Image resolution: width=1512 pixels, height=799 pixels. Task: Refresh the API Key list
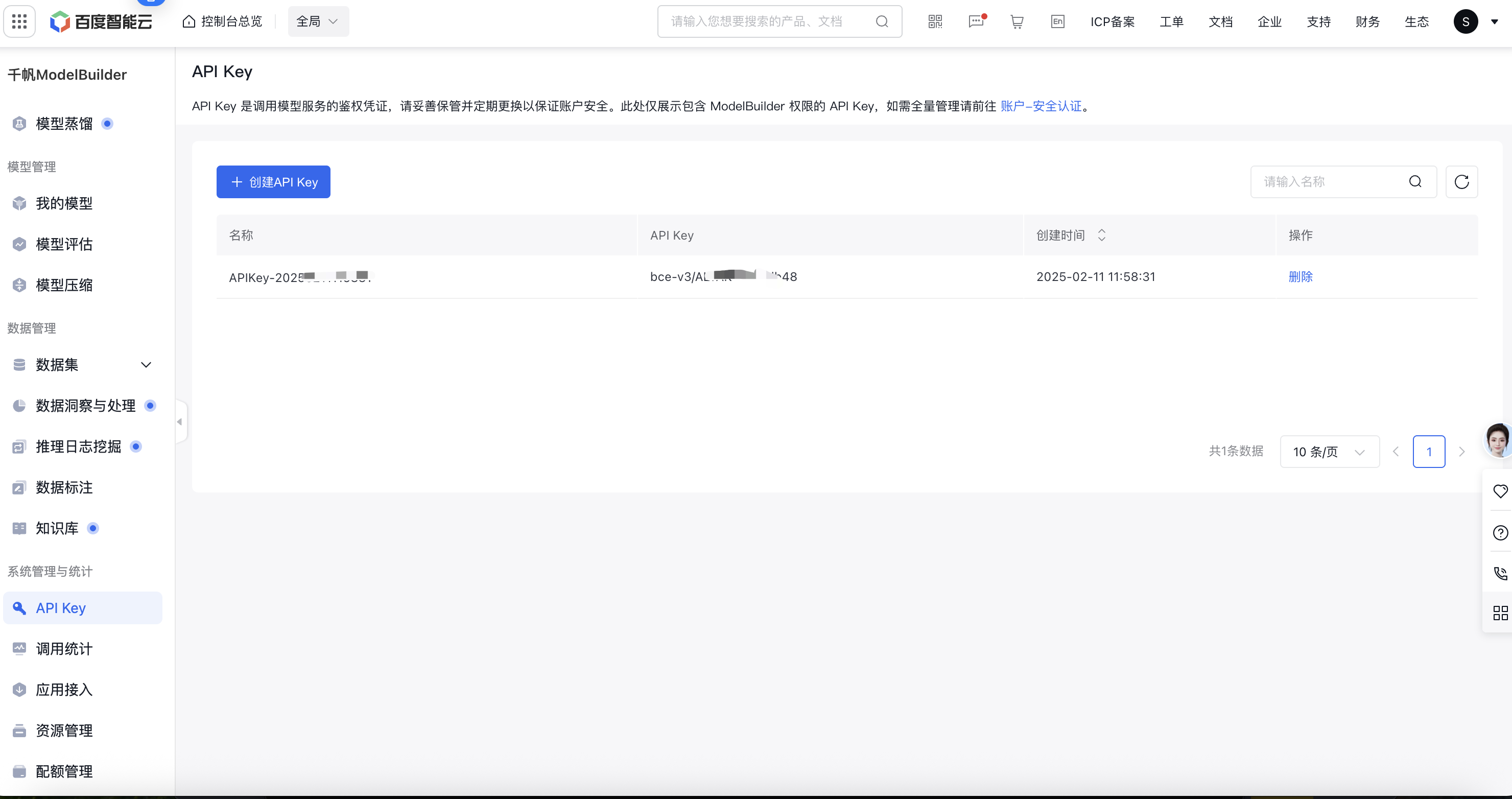(1462, 181)
